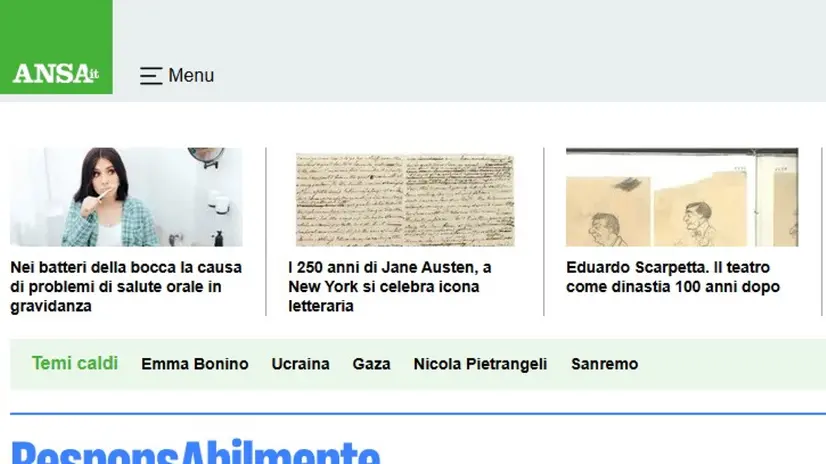Select the Emma Bonino topic
This screenshot has height=464, width=826.
[x=195, y=364]
